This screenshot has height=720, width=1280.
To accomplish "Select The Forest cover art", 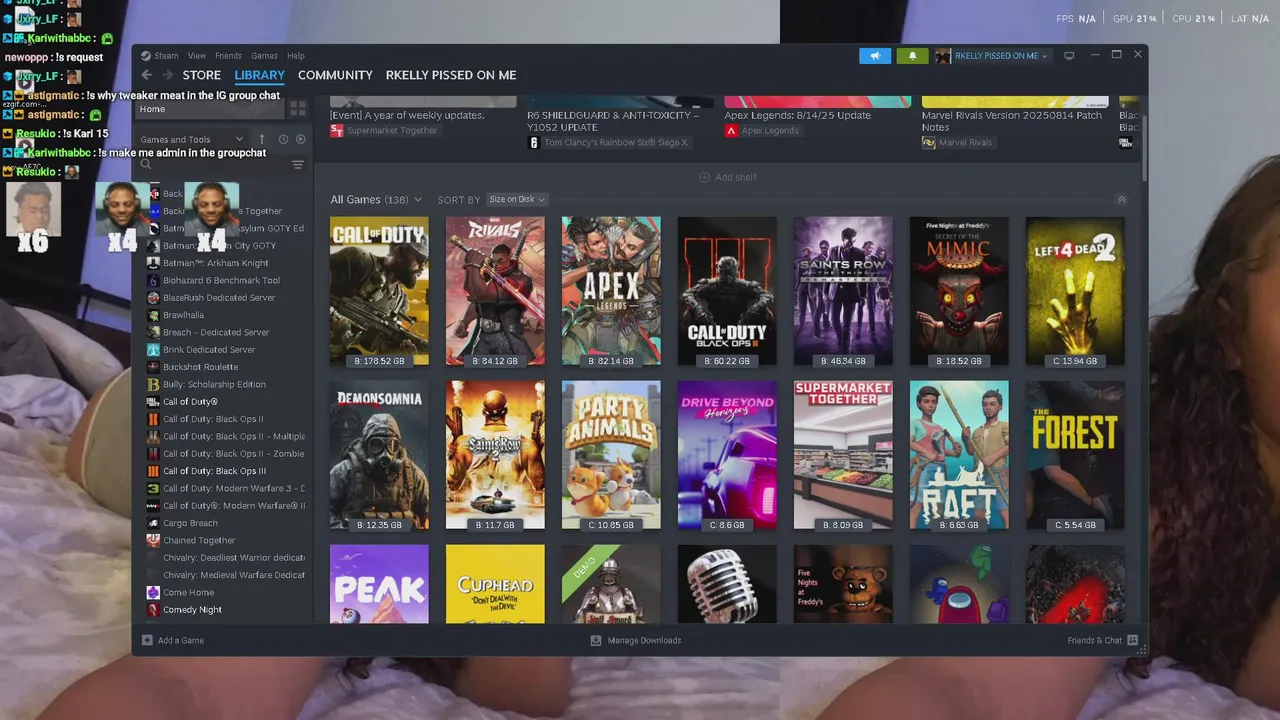I will point(1075,455).
